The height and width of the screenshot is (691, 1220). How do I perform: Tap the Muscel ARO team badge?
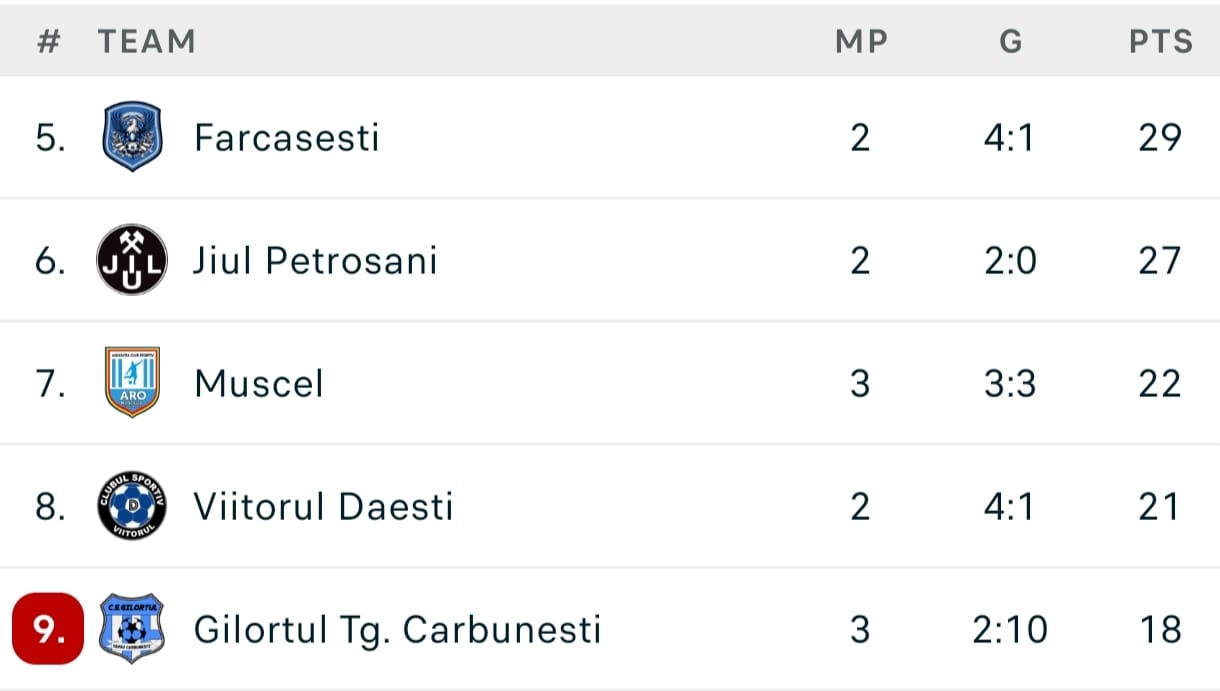point(132,382)
